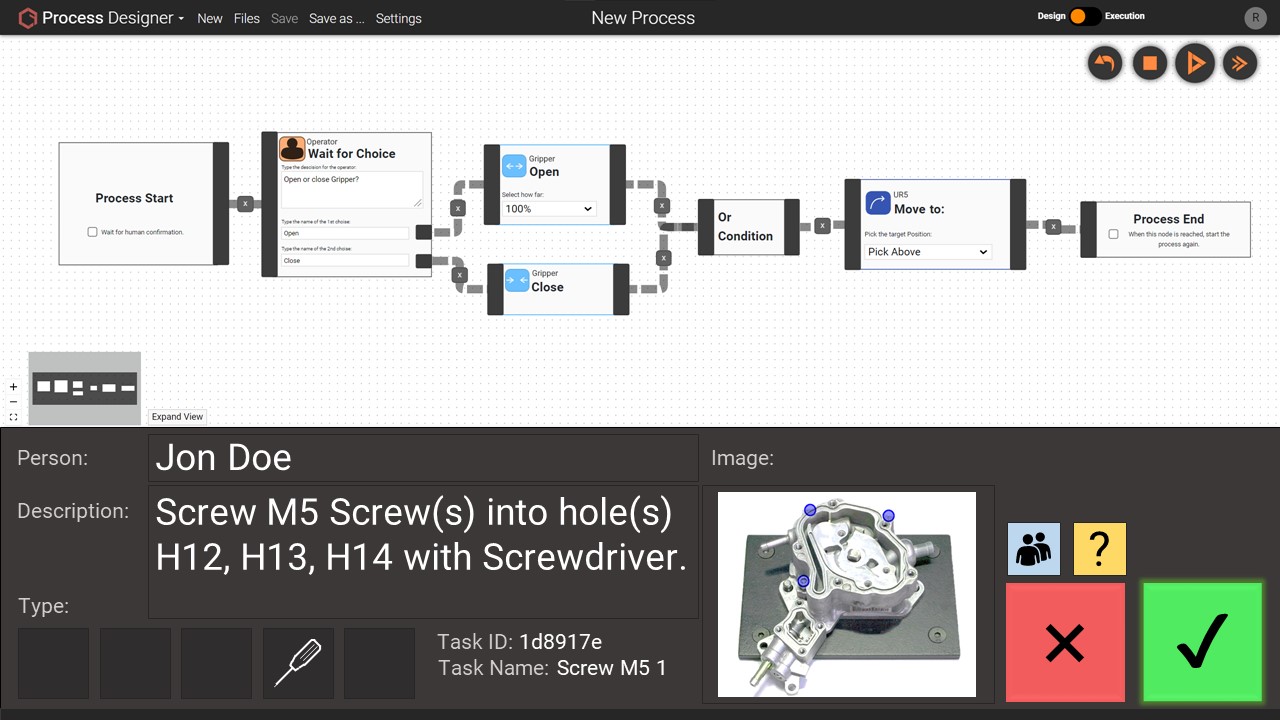Stop the running process

(1149, 63)
